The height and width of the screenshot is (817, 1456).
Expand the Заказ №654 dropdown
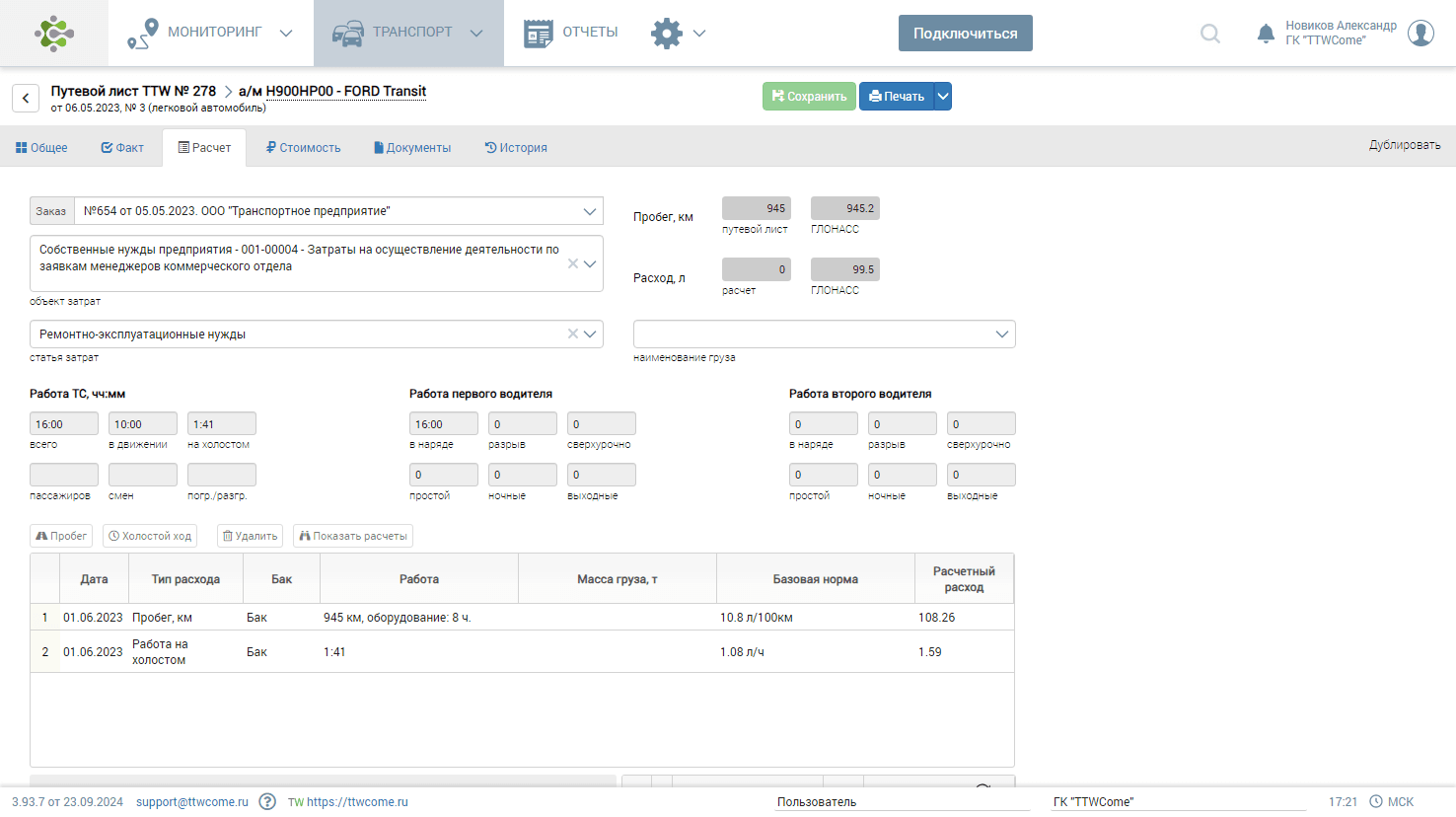tap(590, 211)
